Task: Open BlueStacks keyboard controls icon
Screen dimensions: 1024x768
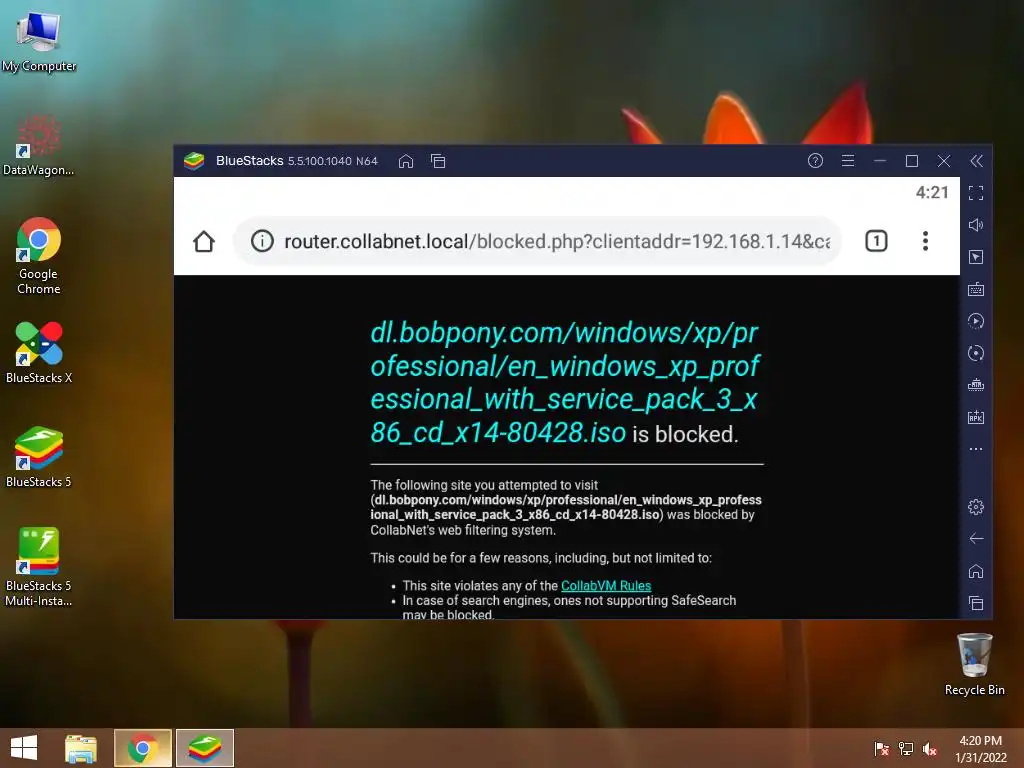Action: 976,289
